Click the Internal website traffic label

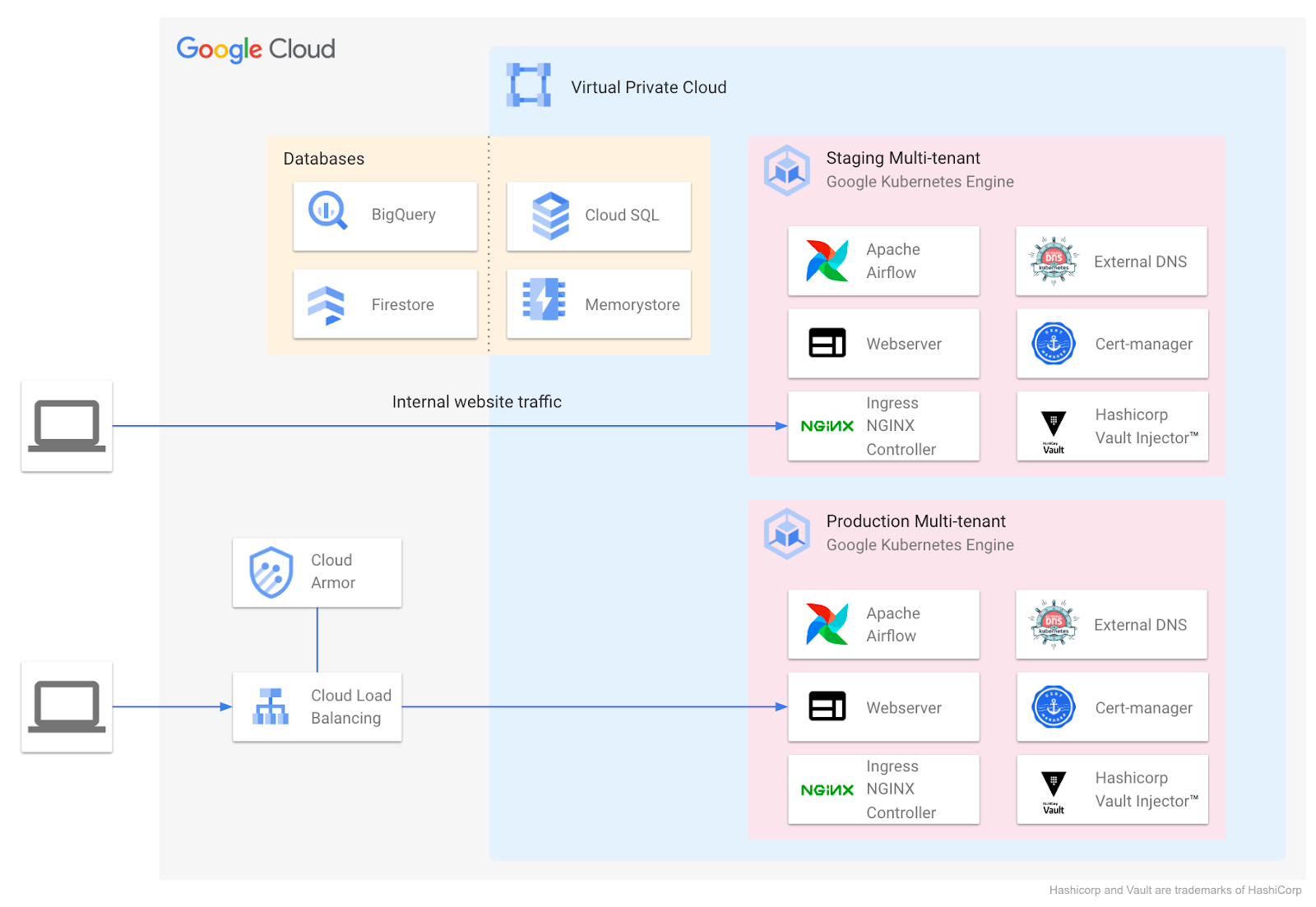476,402
